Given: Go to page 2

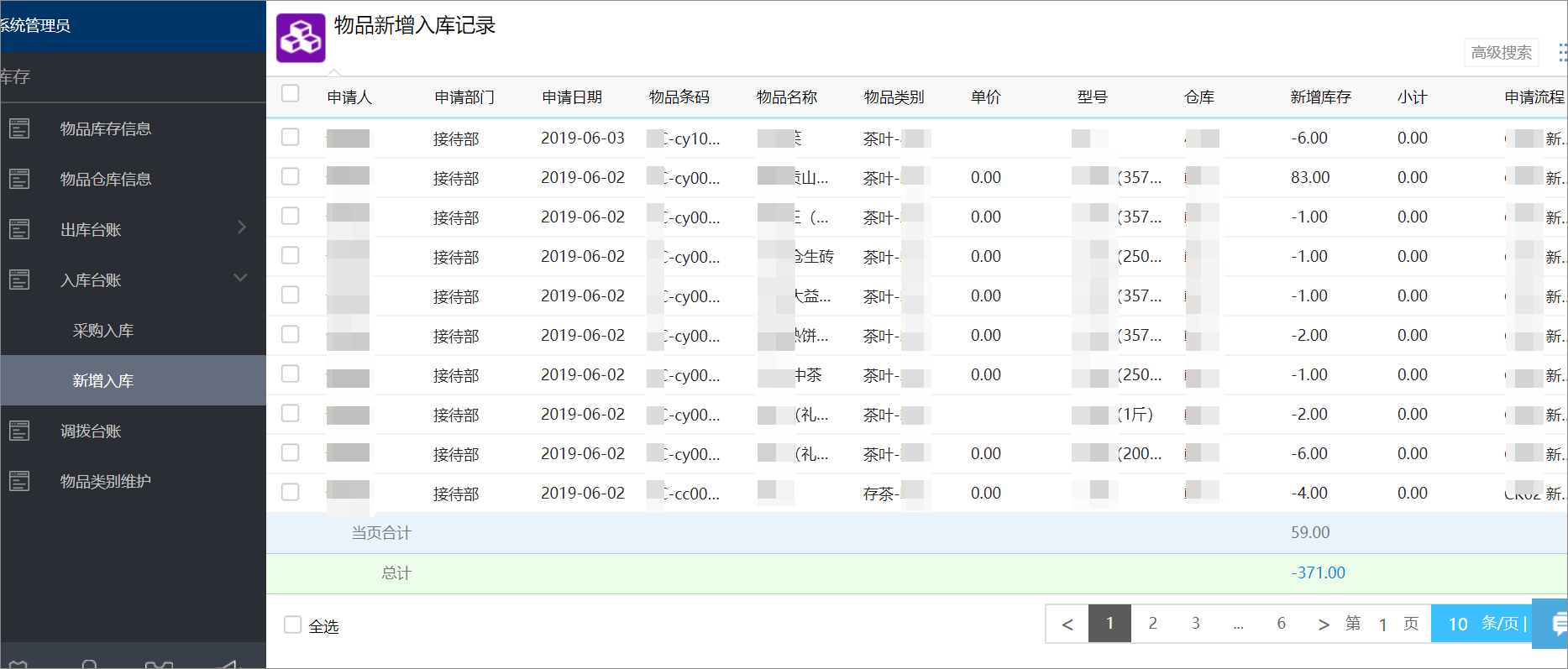Looking at the screenshot, I should (x=1152, y=624).
